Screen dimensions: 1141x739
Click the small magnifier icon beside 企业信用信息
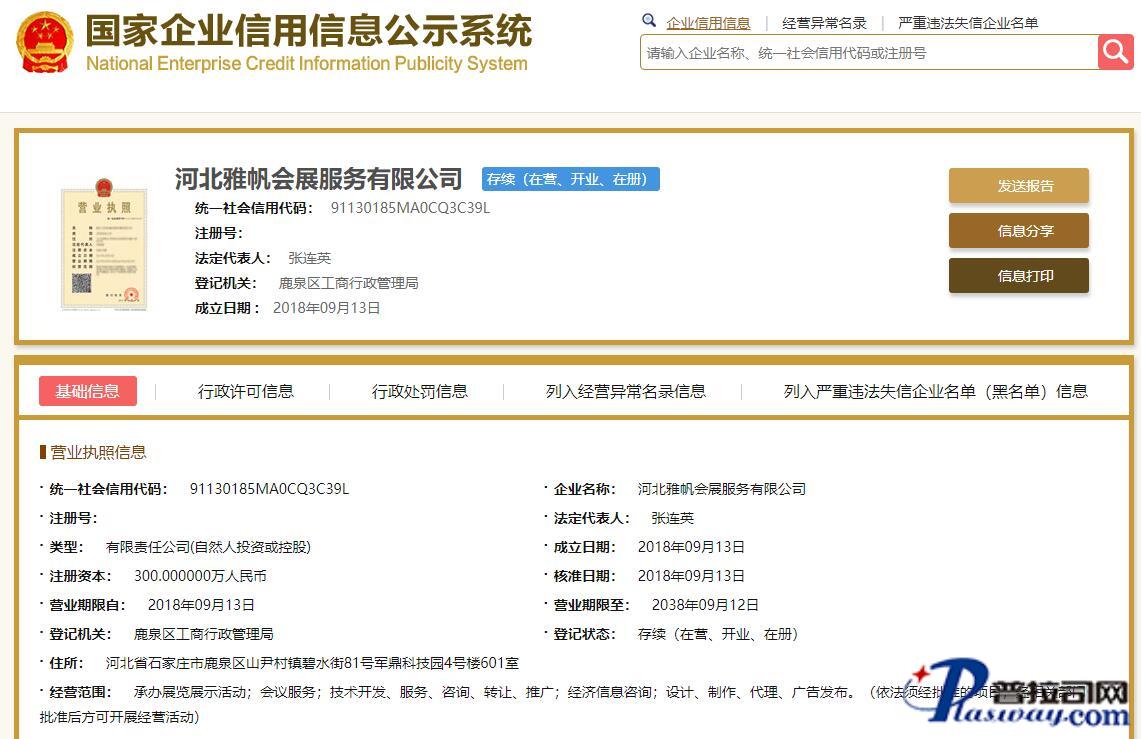point(649,20)
